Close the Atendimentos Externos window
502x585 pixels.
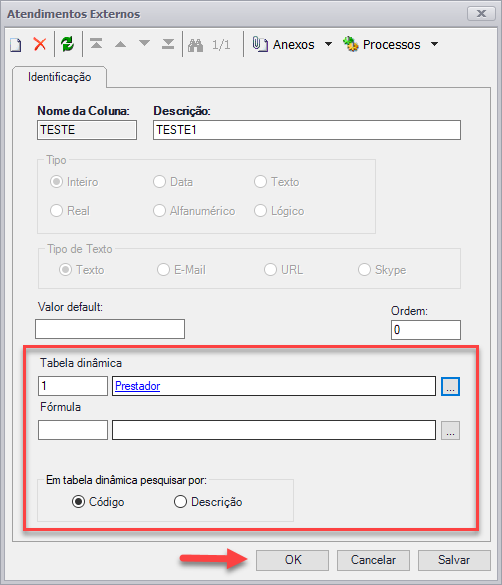tap(481, 14)
